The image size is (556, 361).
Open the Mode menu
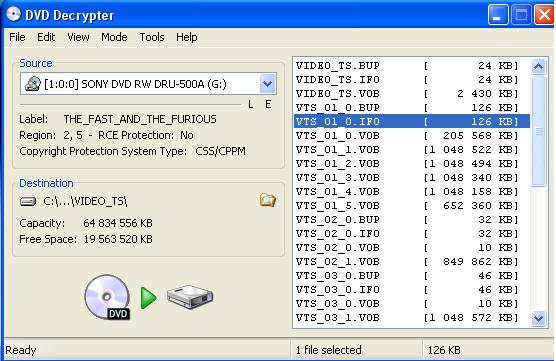tap(114, 37)
